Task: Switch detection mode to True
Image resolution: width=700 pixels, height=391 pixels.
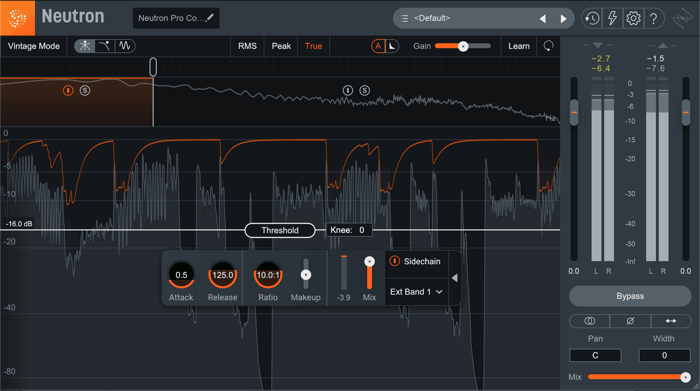Action: coord(313,46)
